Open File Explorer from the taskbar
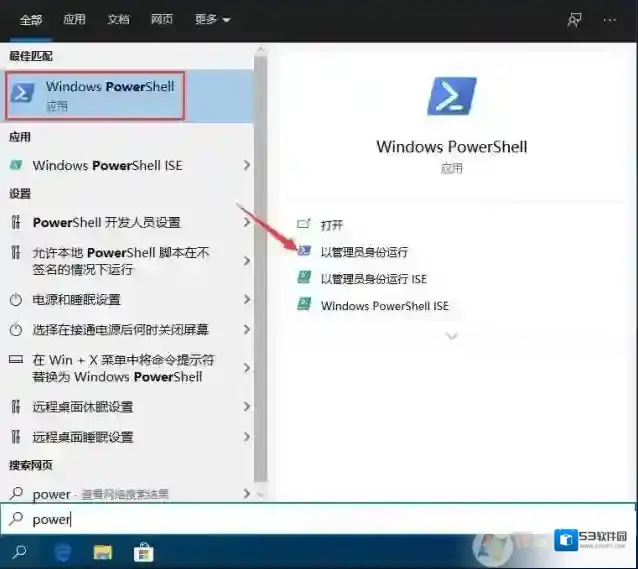The width and height of the screenshot is (638, 569). click(103, 551)
